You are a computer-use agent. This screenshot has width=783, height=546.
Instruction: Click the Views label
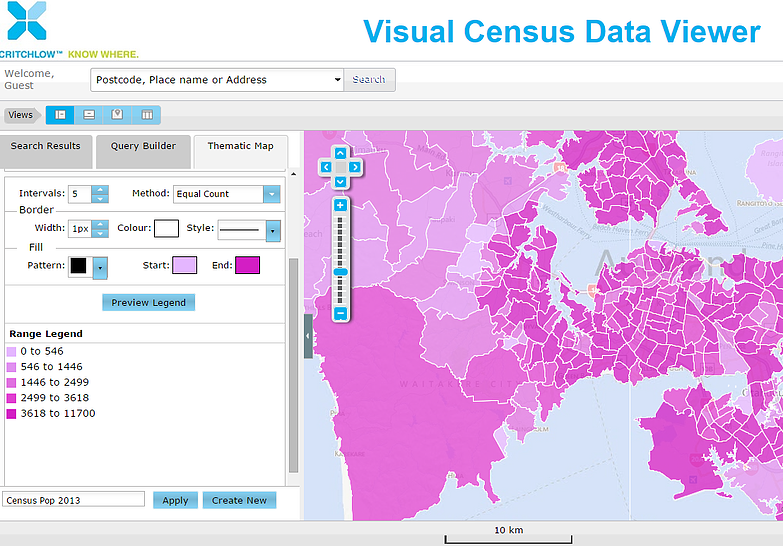(21, 115)
